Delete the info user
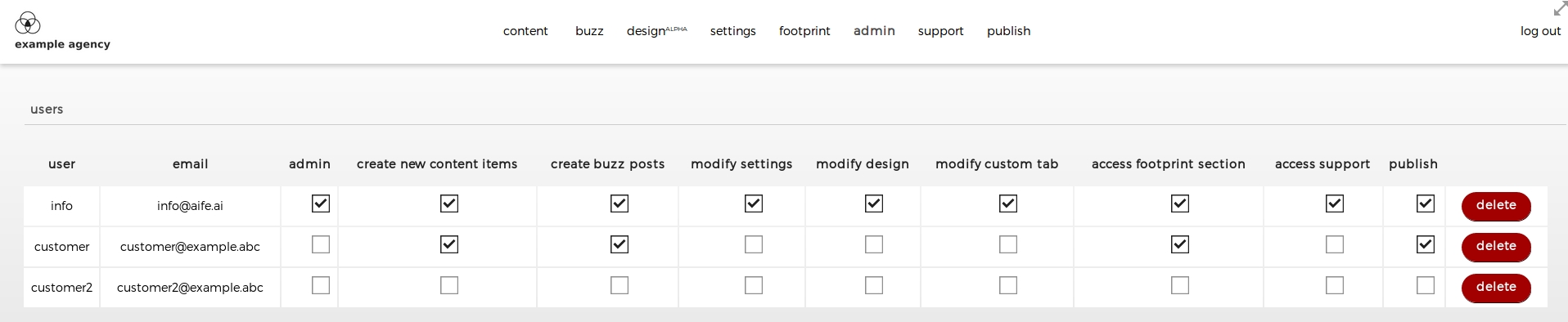This screenshot has width=1568, height=322. (x=1496, y=206)
